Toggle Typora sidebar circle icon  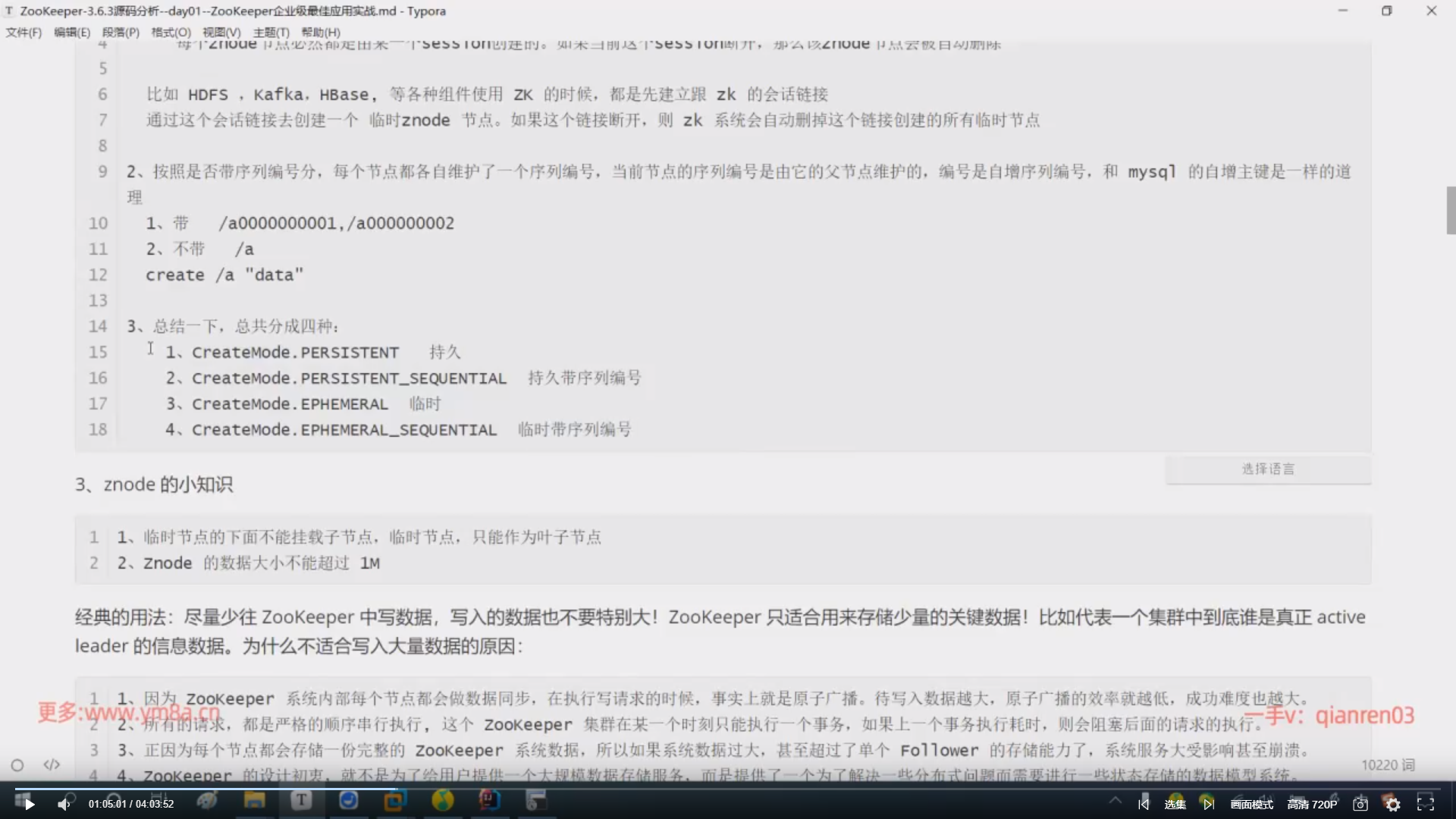(17, 764)
